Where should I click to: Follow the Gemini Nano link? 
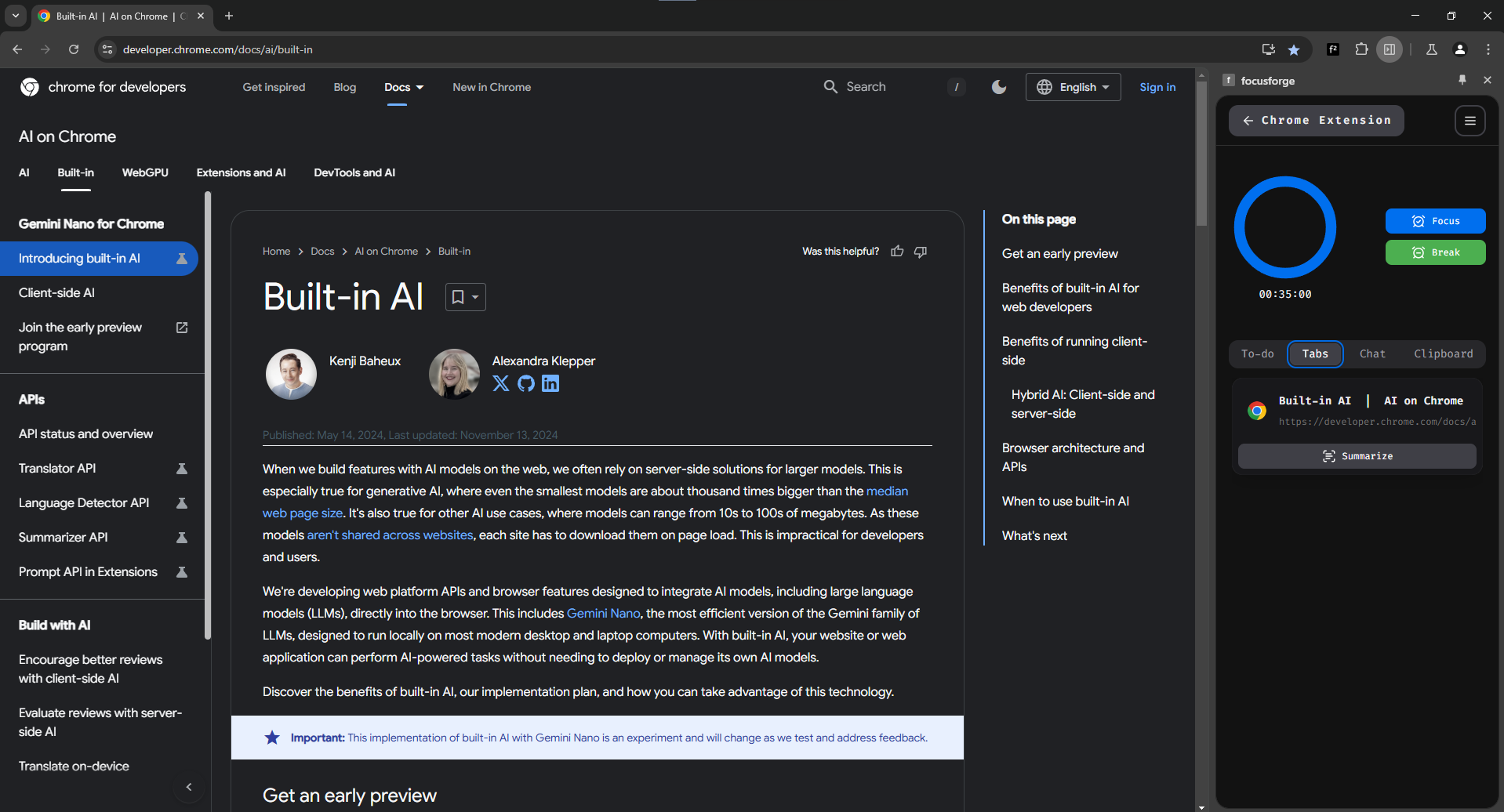[604, 614]
